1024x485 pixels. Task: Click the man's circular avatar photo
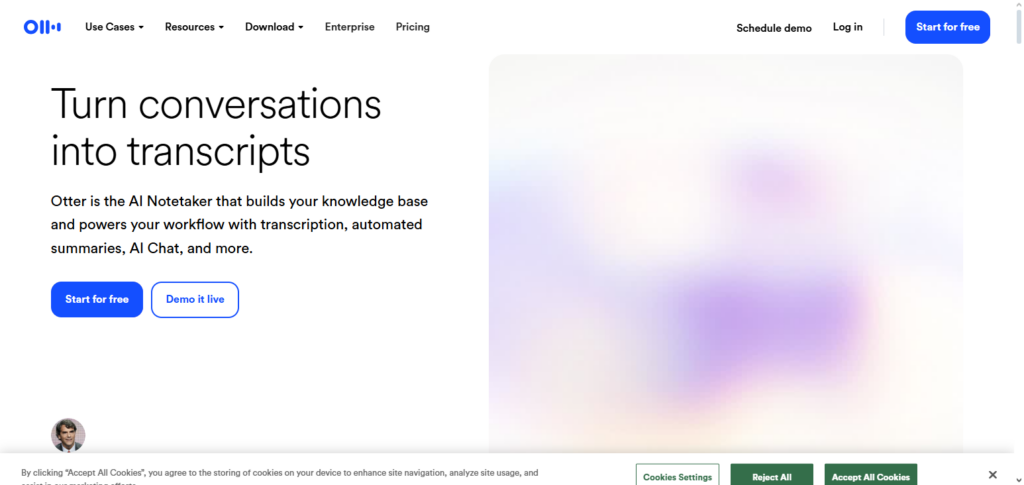click(68, 435)
